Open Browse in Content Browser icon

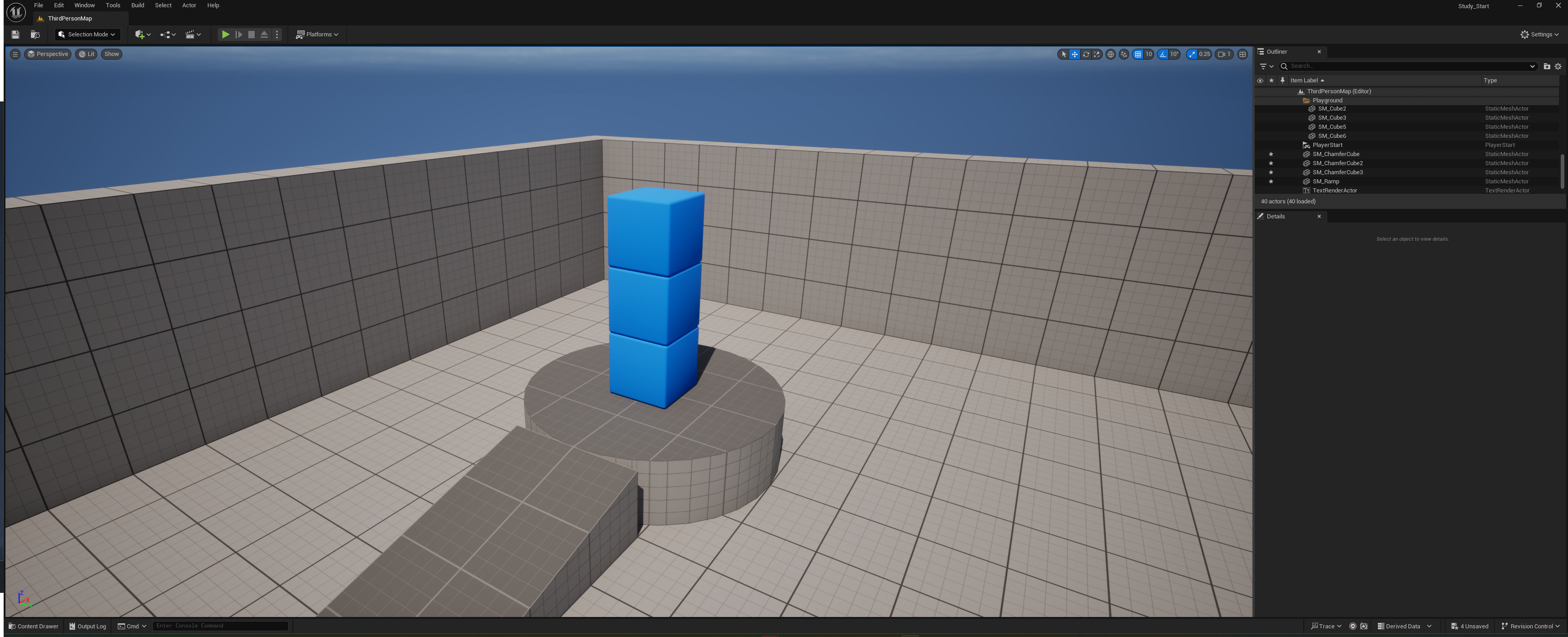tap(35, 35)
